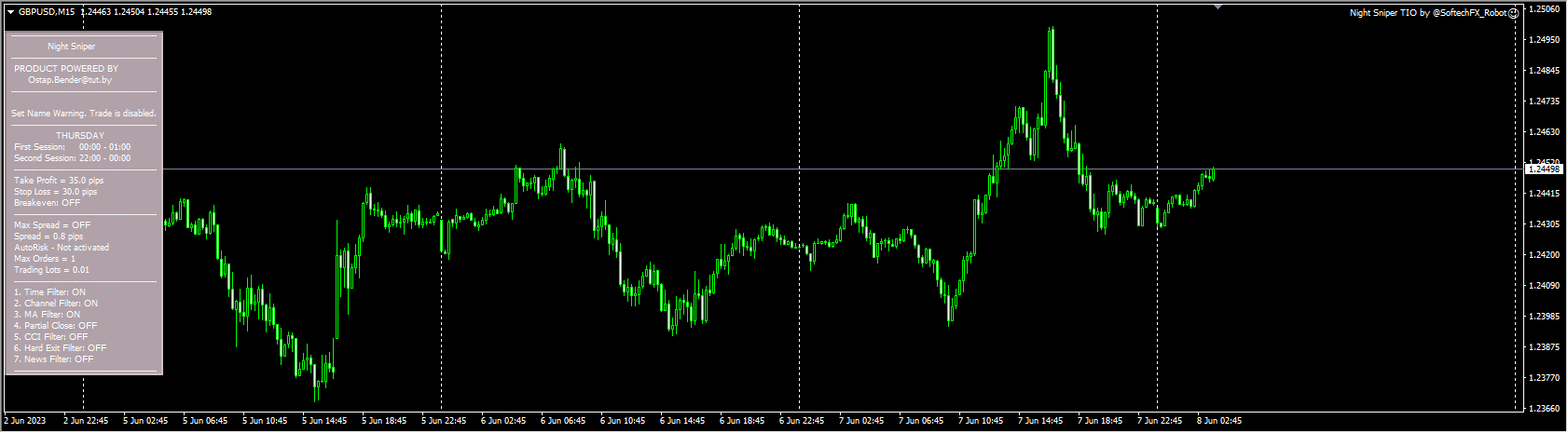This screenshot has width=1568, height=433.
Task: Click the '6 Jun 02:45' time axis label
Action: pyautogui.click(x=503, y=421)
